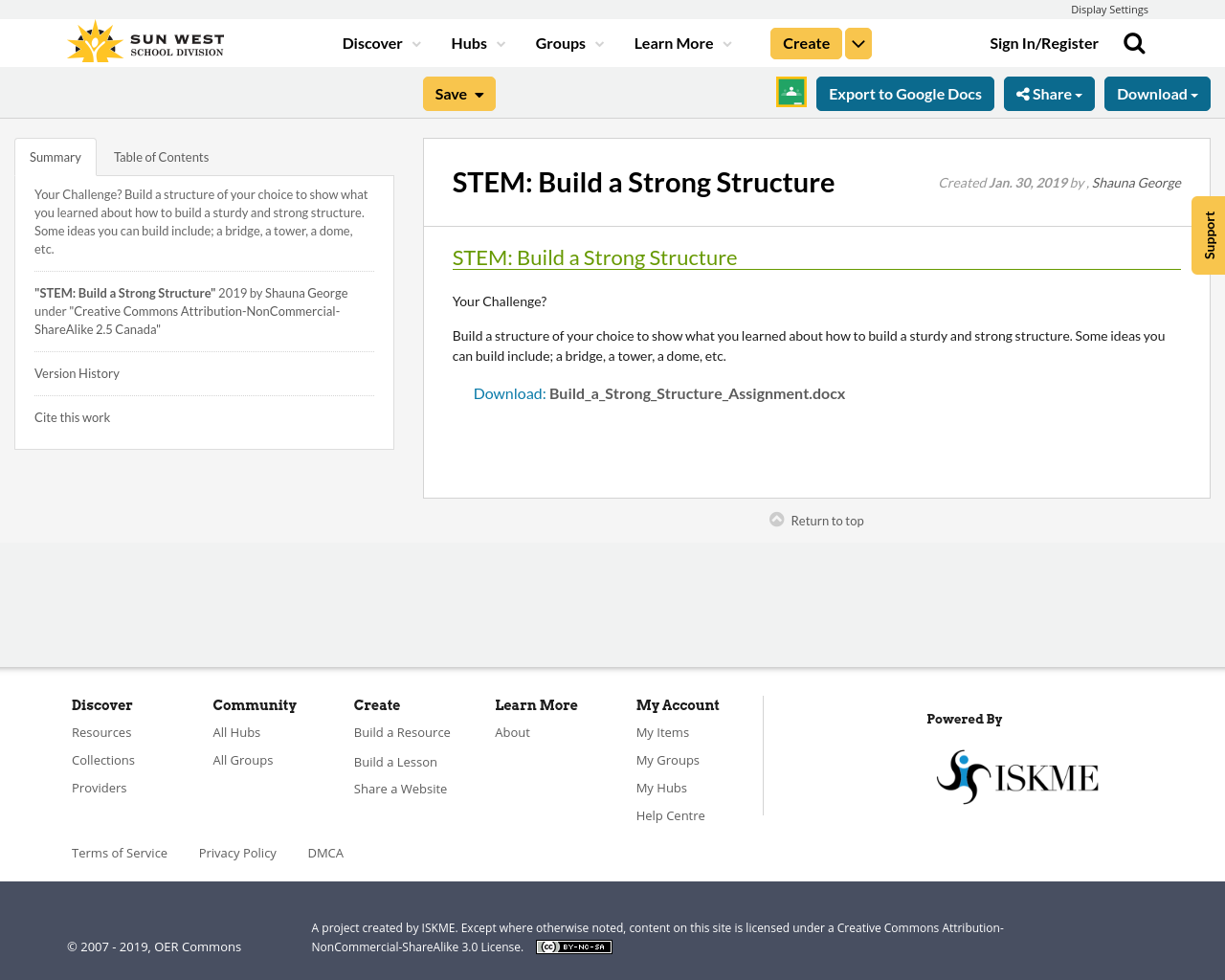Click Cite this work
The image size is (1225, 980).
pos(72,416)
